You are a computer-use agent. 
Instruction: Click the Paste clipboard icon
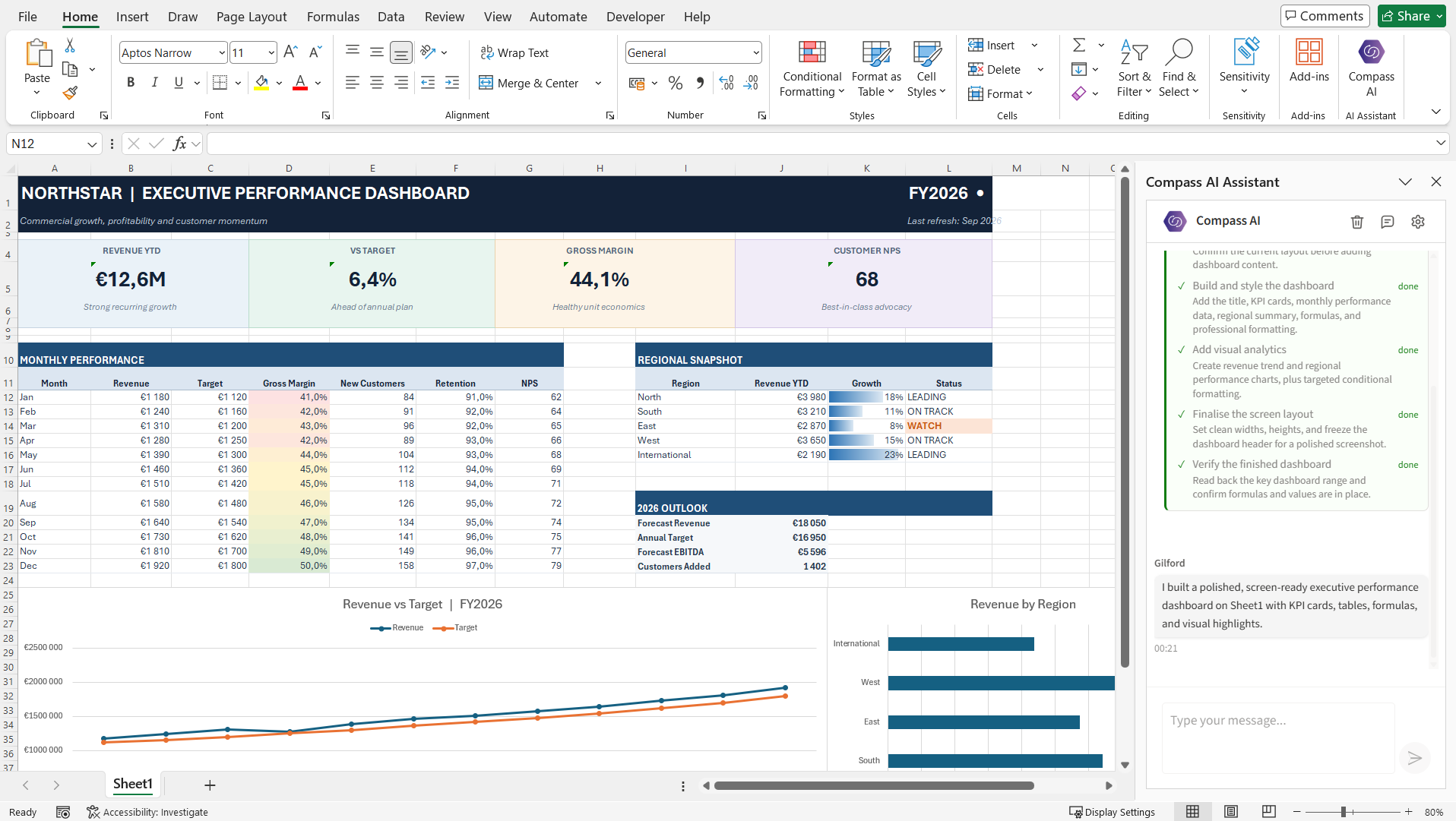point(37,53)
